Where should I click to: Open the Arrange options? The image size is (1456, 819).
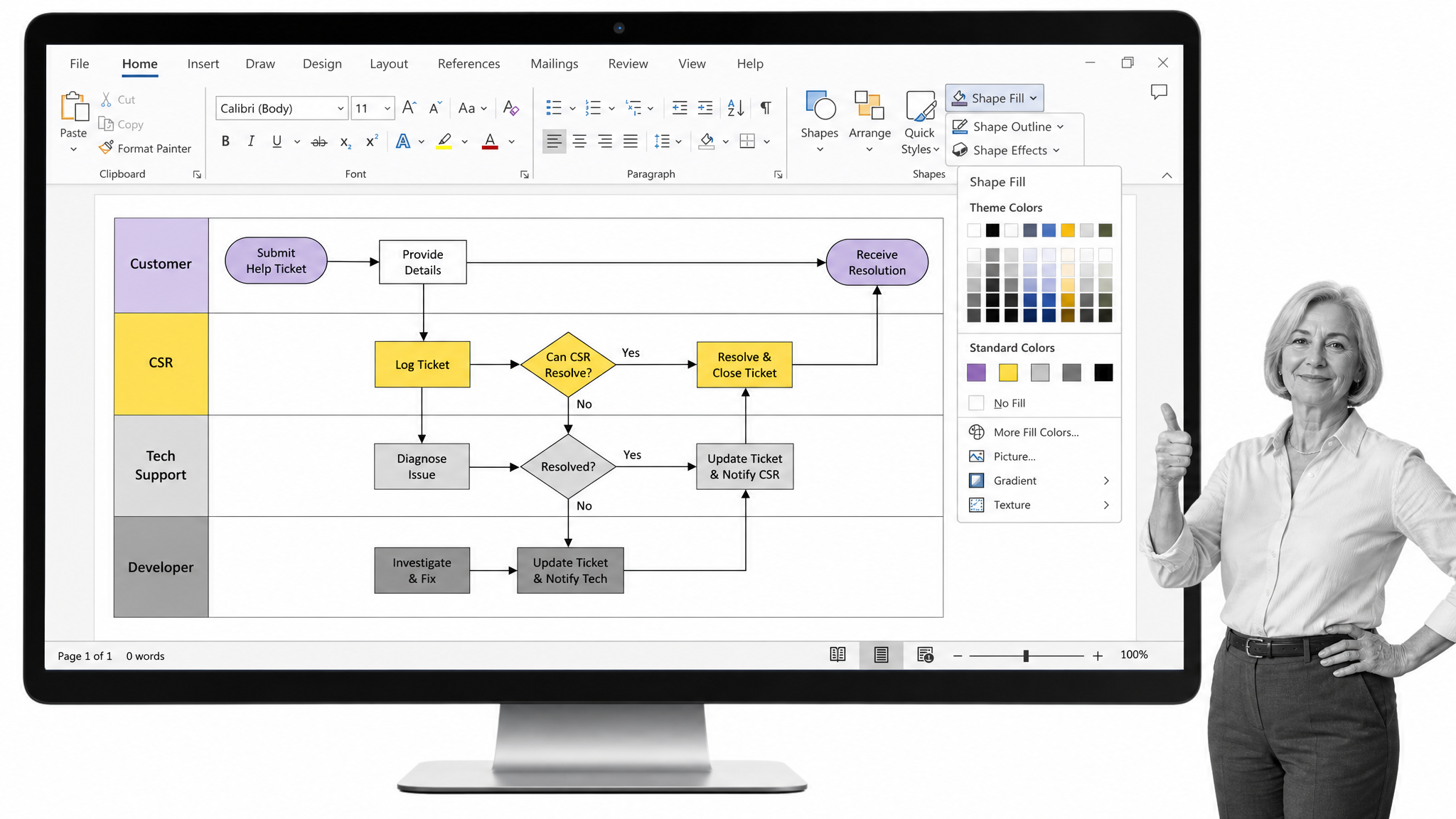[869, 122]
